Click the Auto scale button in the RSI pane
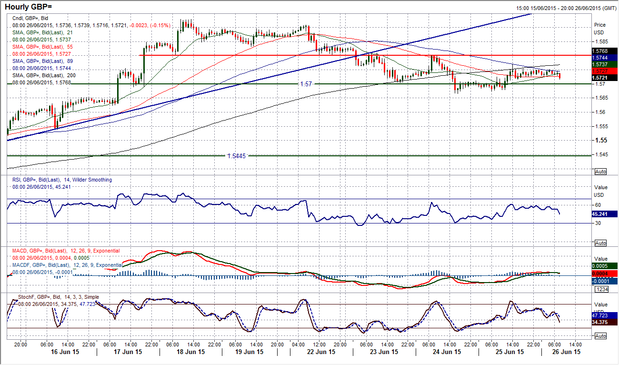619x365 pixels. 600,243
